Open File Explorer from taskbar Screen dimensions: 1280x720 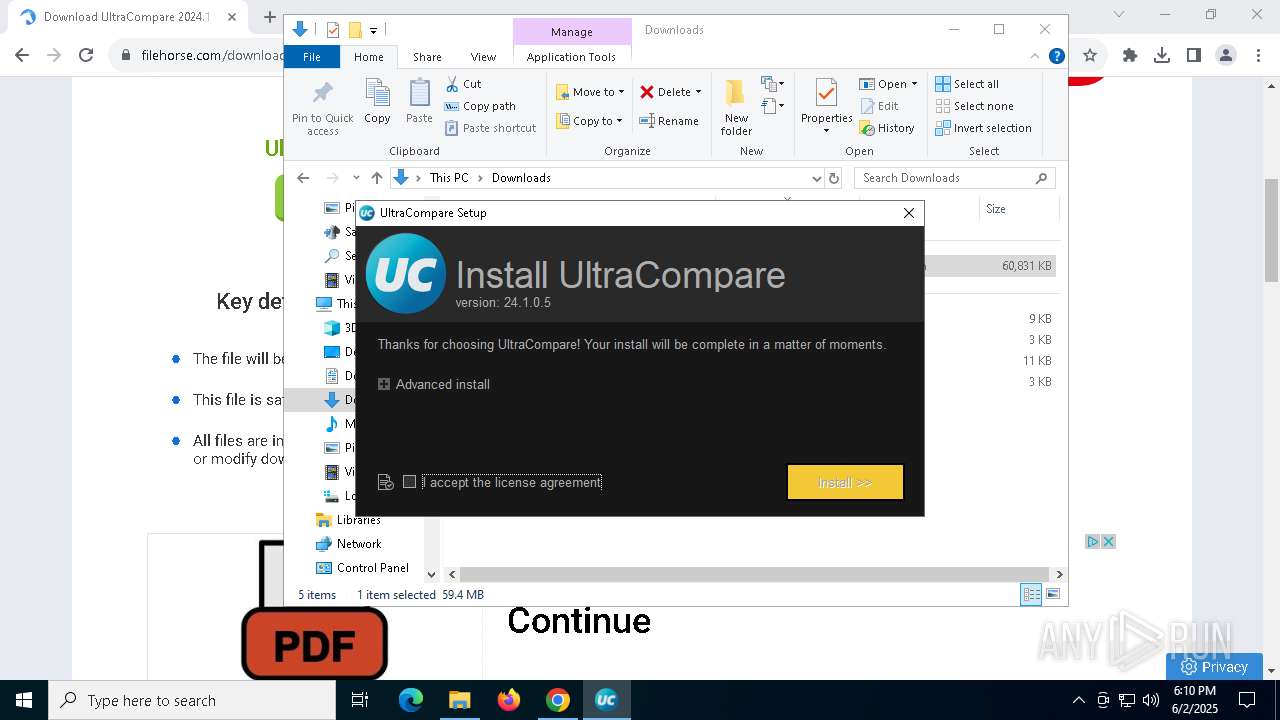460,700
